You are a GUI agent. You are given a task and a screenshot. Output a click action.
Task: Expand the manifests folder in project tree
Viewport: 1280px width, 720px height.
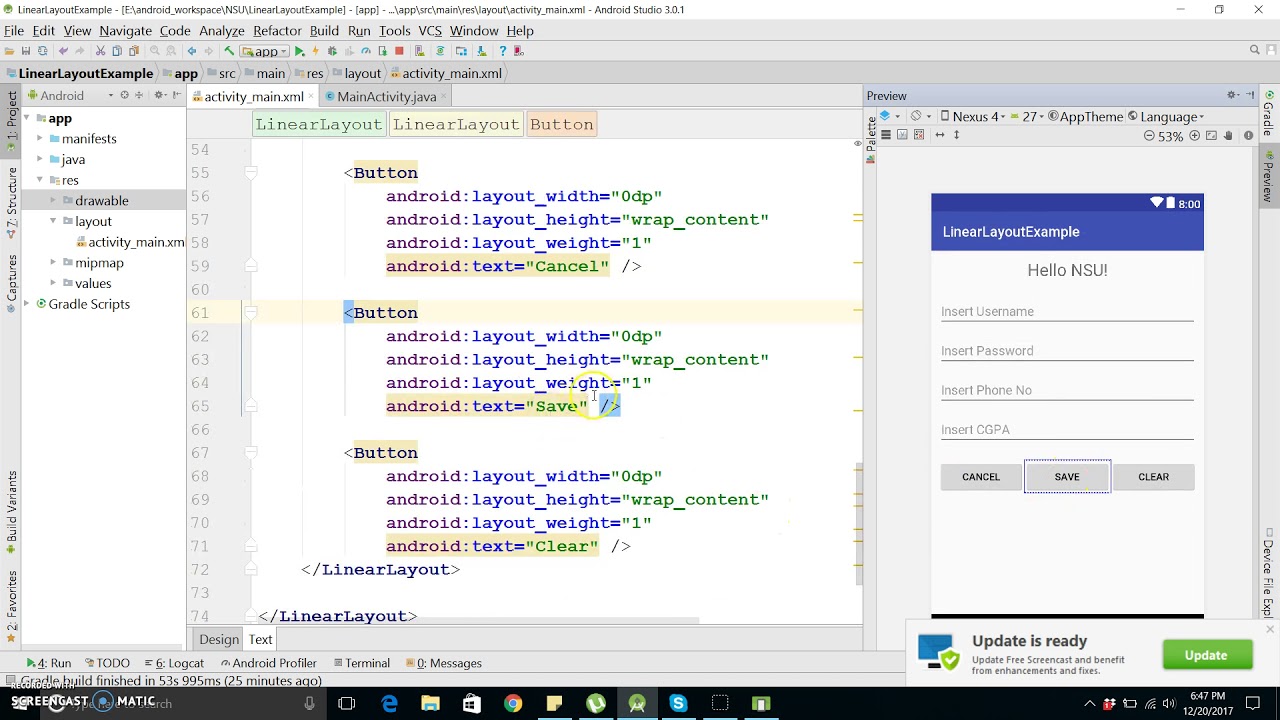tap(40, 139)
